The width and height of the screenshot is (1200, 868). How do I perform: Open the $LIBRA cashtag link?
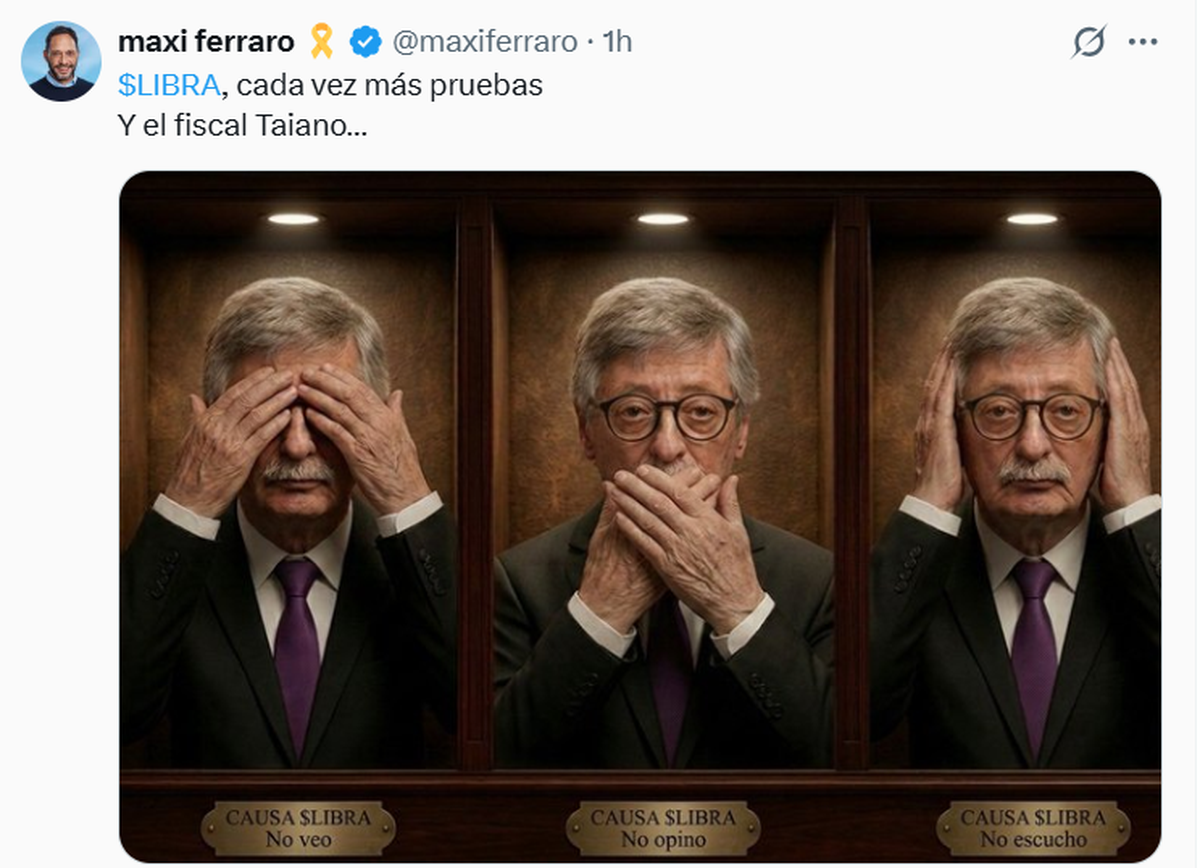click(x=168, y=86)
